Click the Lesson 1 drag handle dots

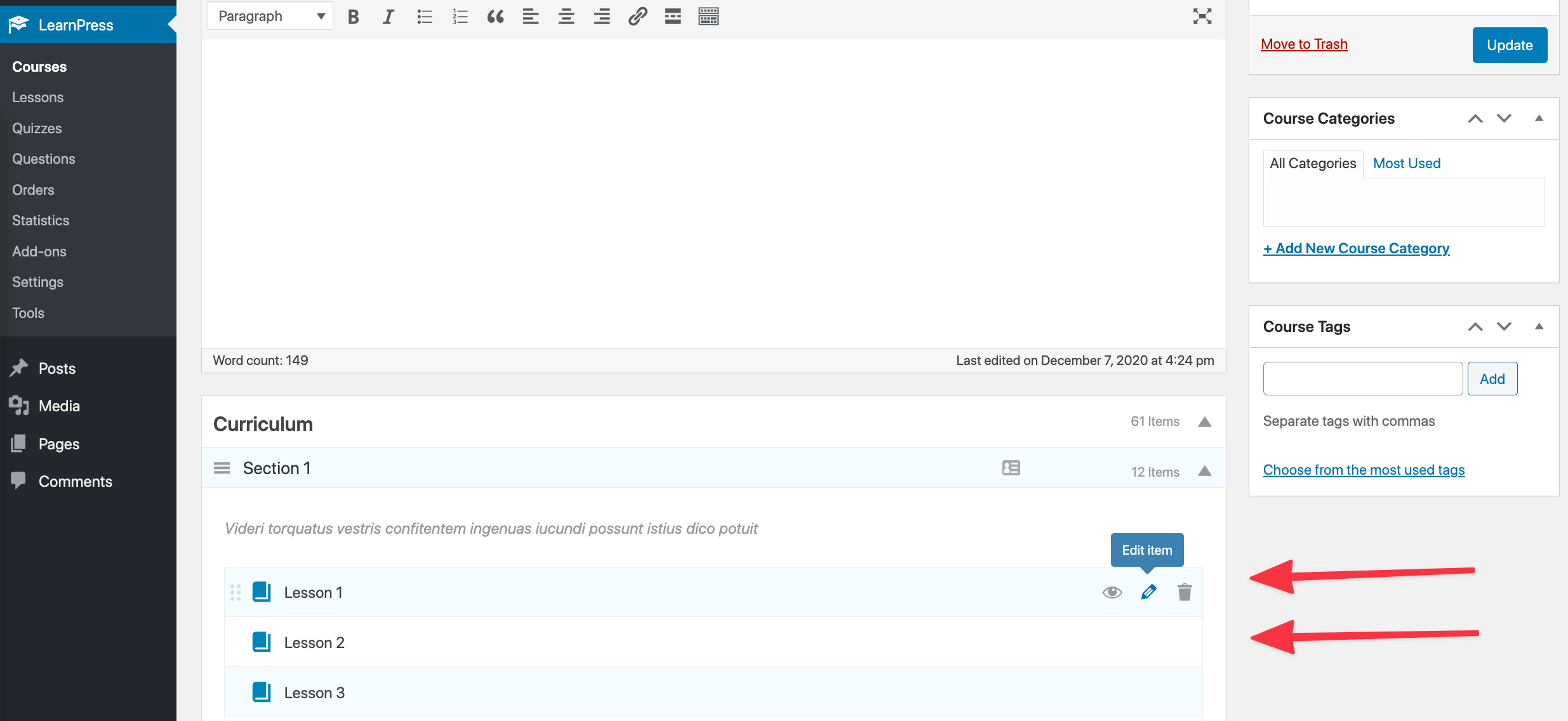[x=236, y=592]
